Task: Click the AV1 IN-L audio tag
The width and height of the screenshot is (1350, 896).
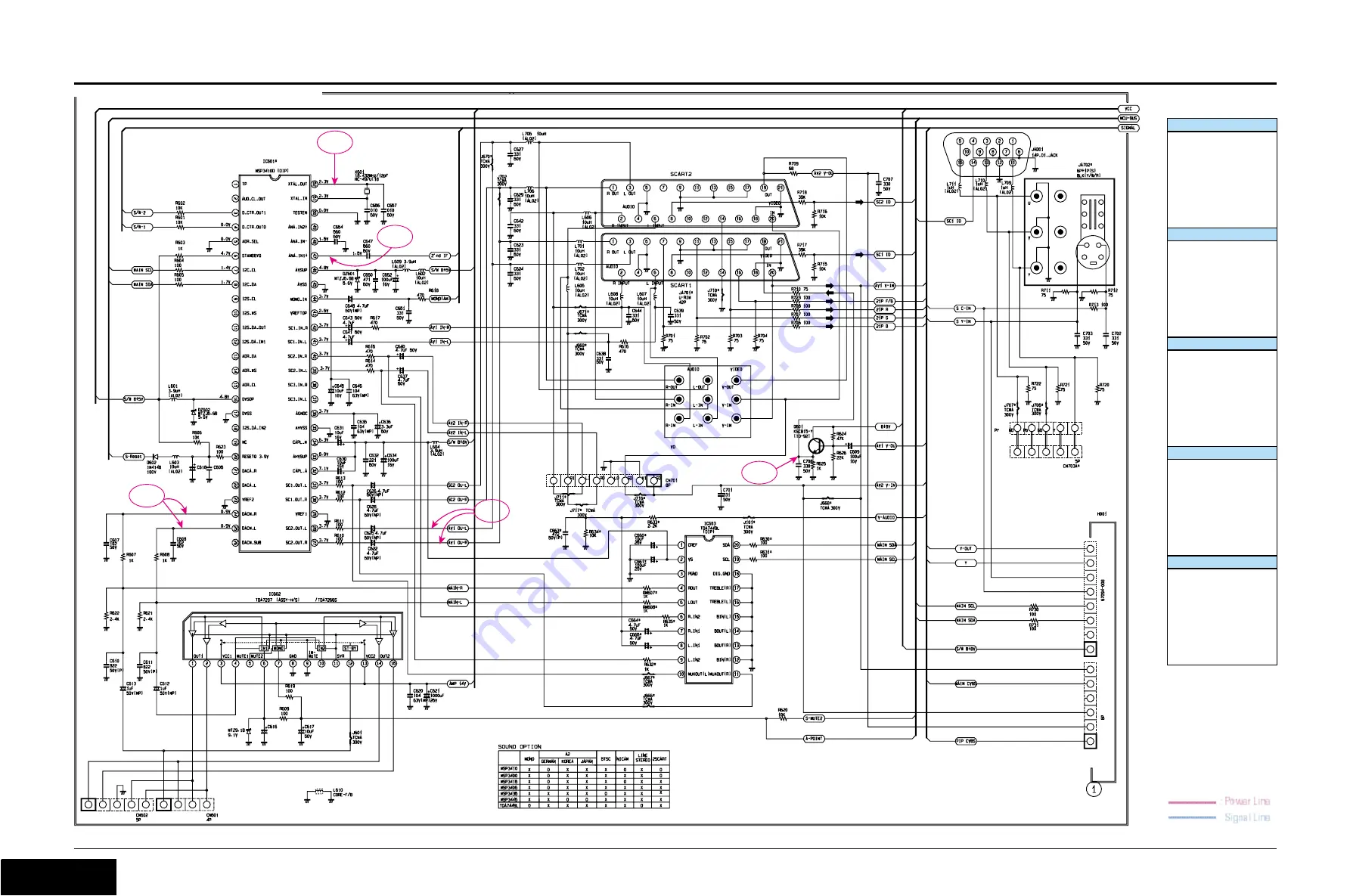Action: click(440, 342)
